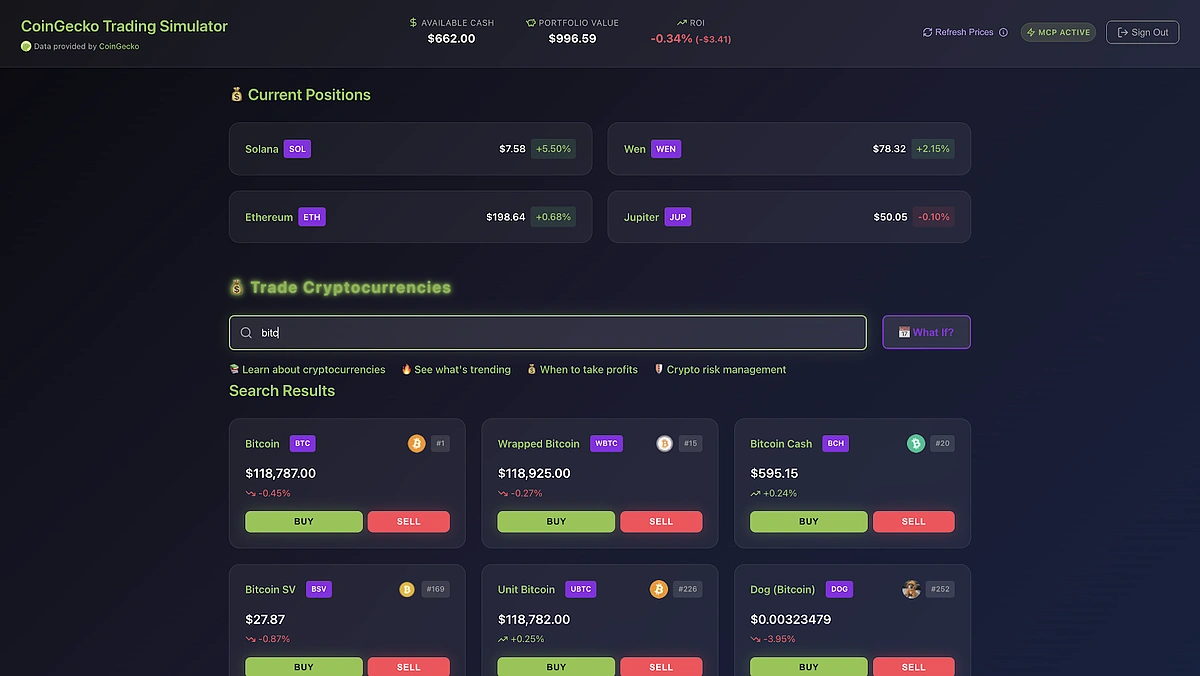This screenshot has width=1200, height=676.
Task: Toggle the MCP ACTIVE status badge
Action: [1058, 31]
